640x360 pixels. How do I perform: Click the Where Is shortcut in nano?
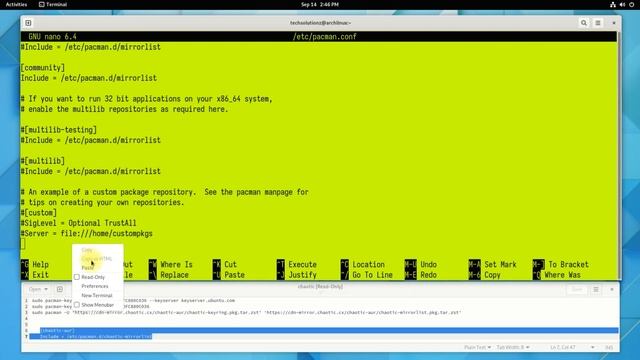click(171, 264)
